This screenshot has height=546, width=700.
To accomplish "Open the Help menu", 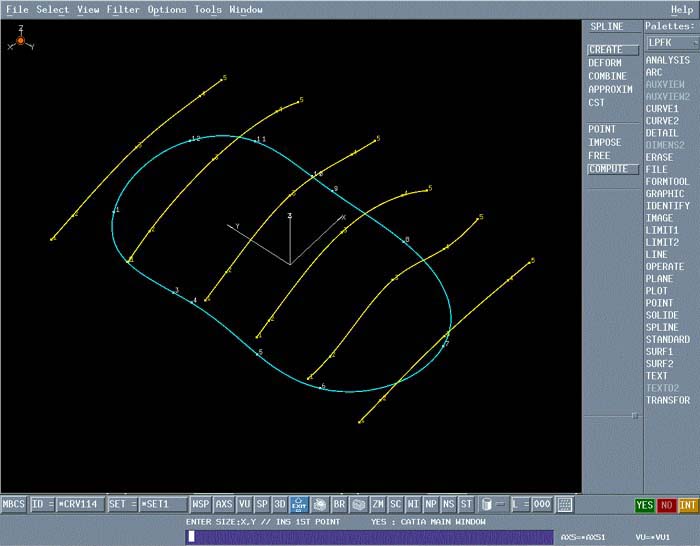I will tap(681, 10).
